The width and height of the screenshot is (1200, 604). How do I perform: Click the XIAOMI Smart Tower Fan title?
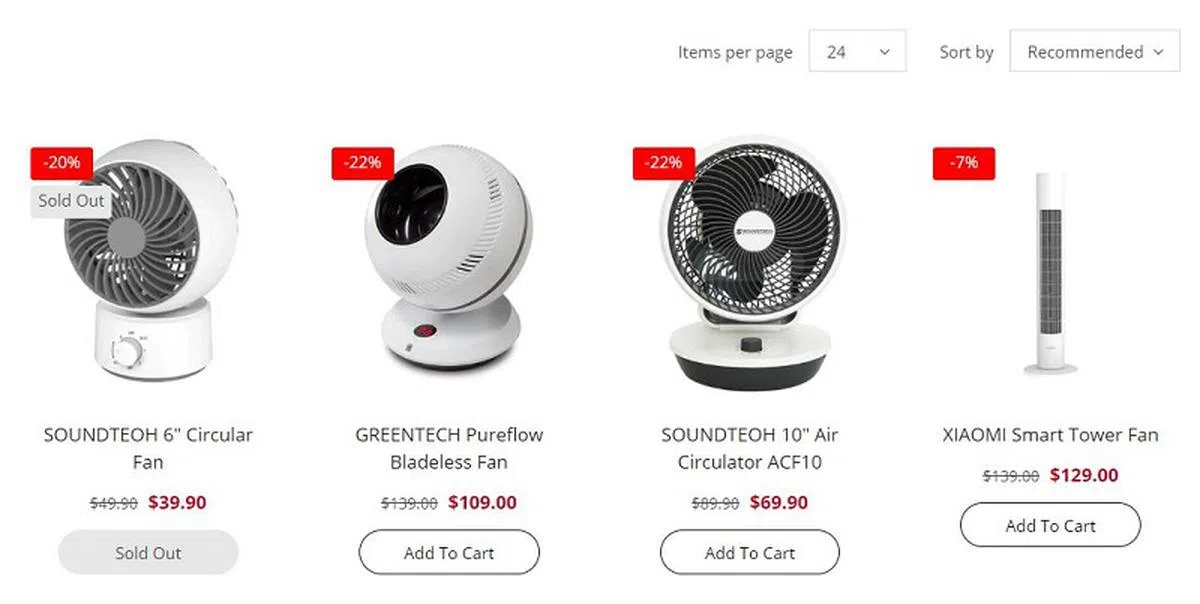point(1051,435)
